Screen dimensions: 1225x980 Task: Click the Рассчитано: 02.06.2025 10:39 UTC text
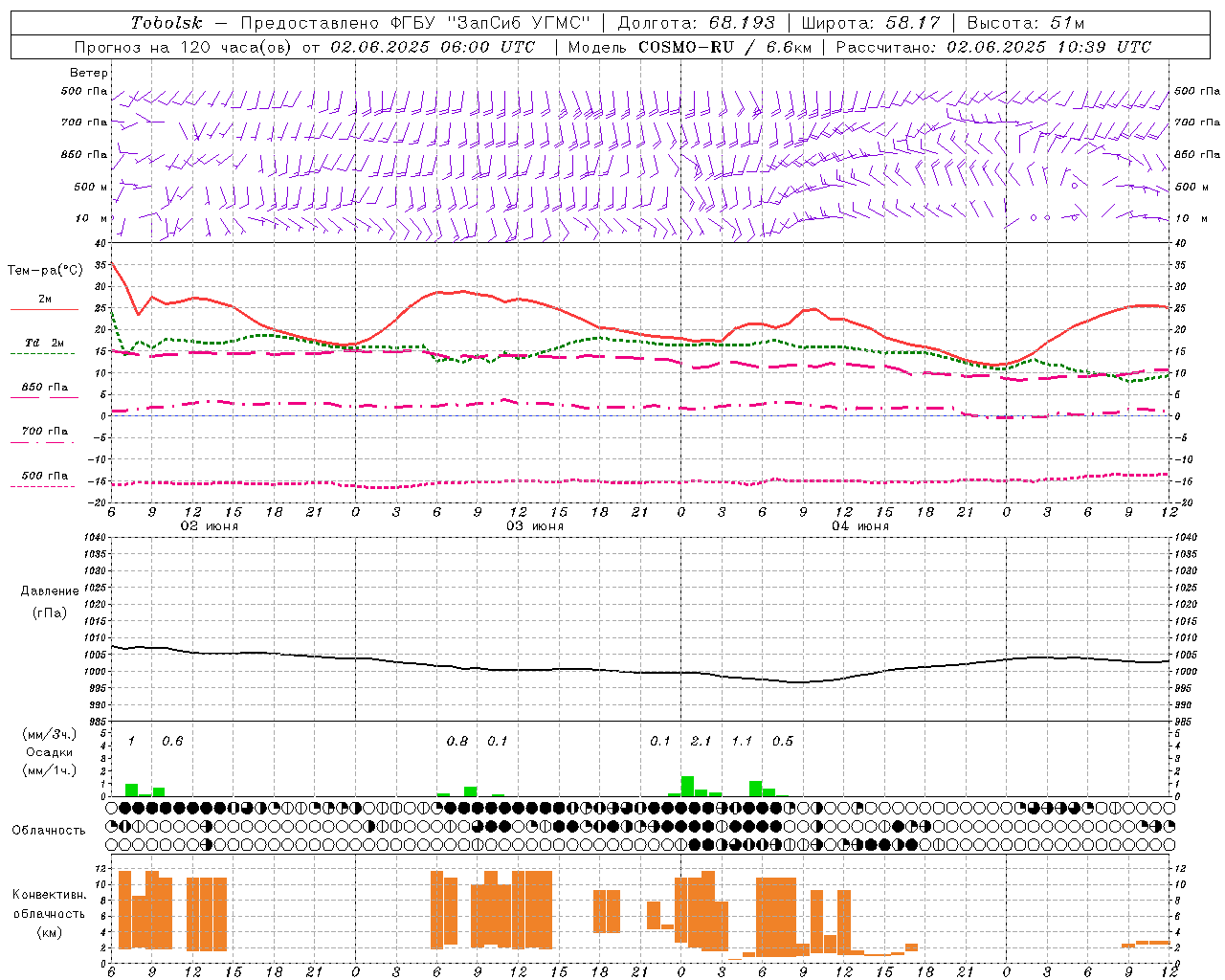click(x=993, y=47)
